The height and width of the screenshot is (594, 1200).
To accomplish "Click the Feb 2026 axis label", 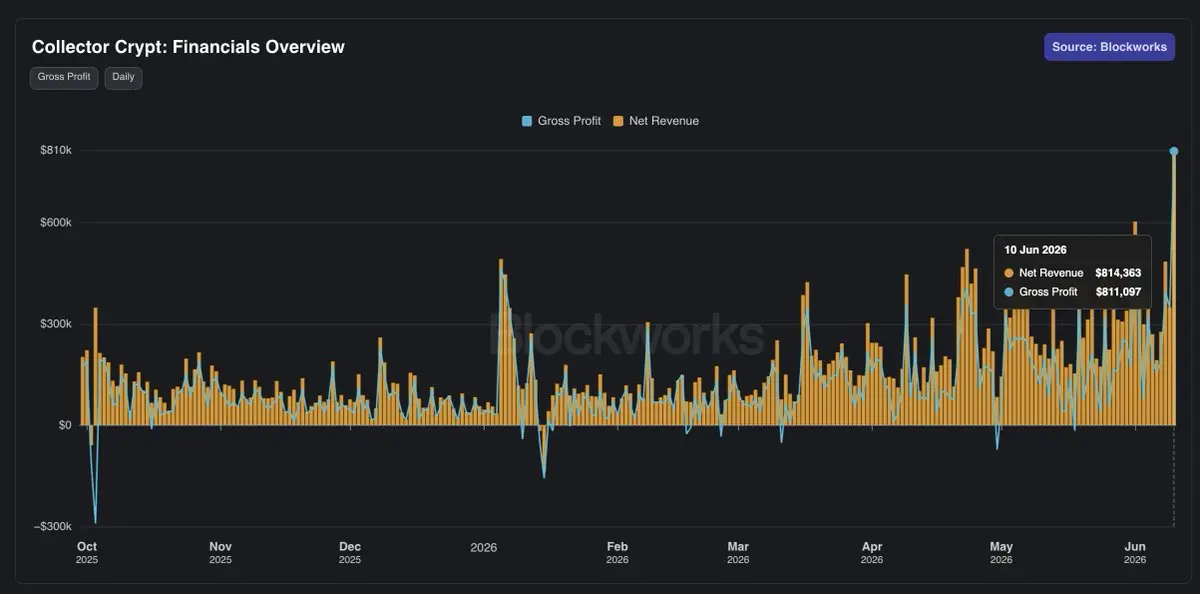I will (x=618, y=553).
